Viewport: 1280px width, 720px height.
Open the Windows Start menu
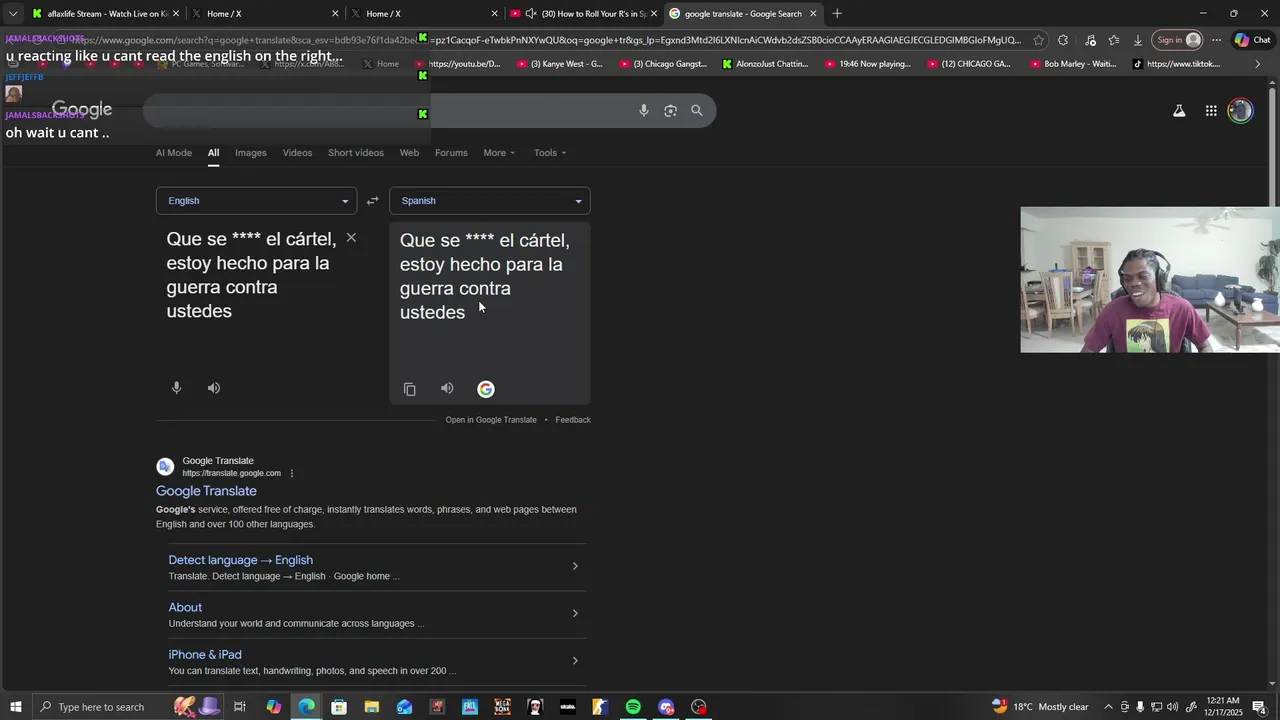pyautogui.click(x=16, y=707)
